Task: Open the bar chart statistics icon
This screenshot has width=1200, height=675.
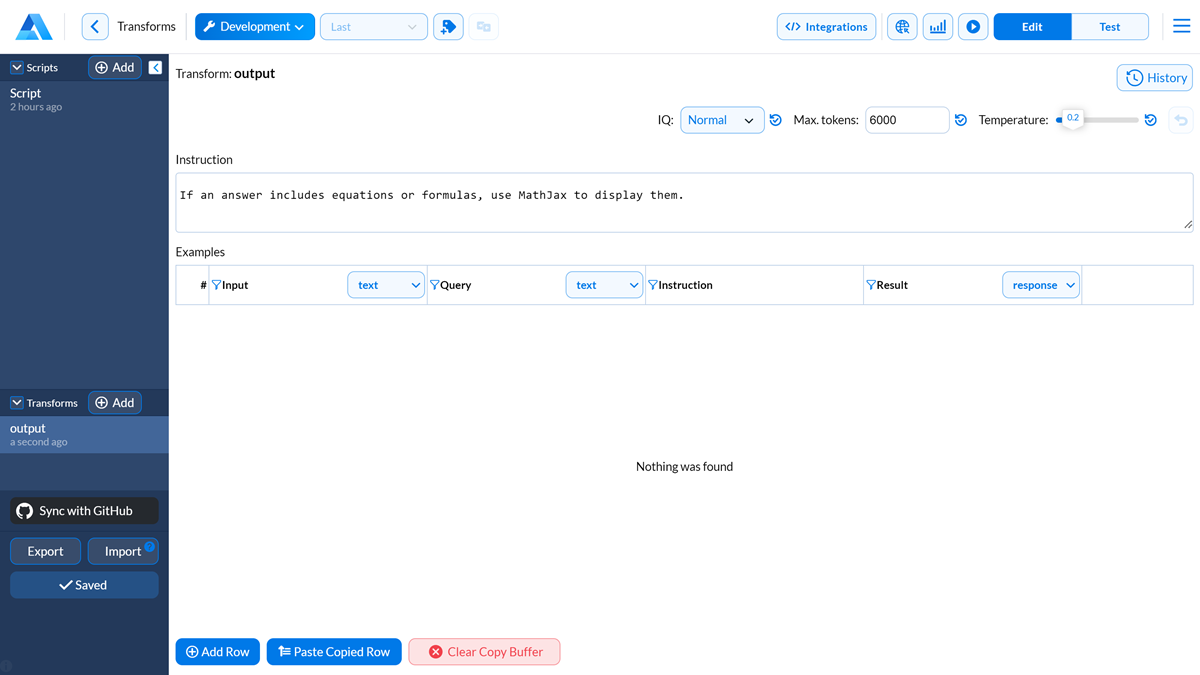Action: click(x=937, y=27)
